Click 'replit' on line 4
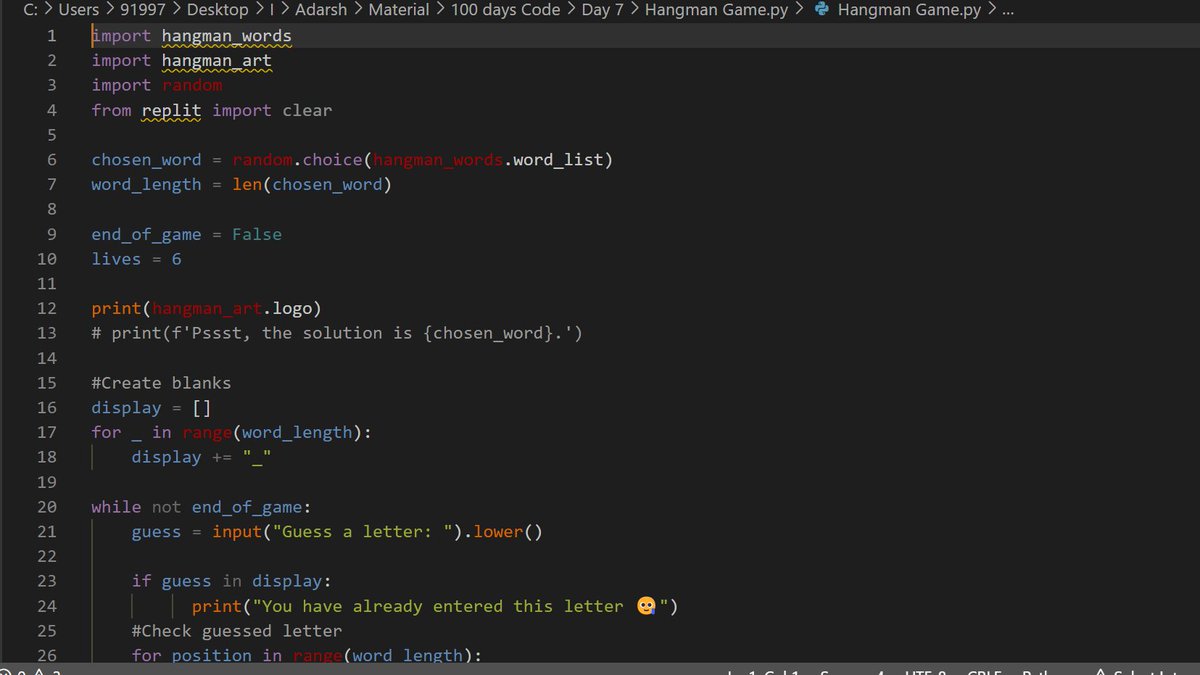 171,111
